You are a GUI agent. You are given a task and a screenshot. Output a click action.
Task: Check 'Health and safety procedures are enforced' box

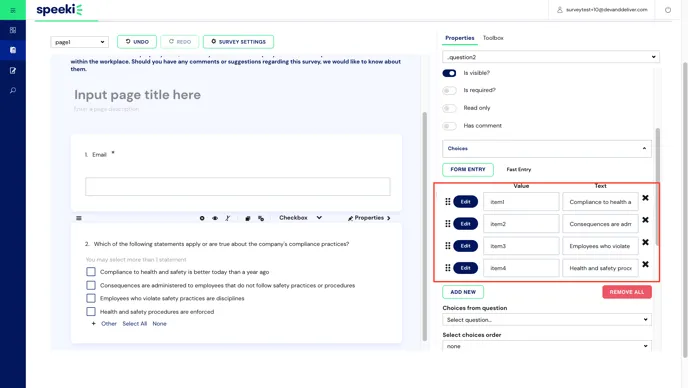pos(91,312)
